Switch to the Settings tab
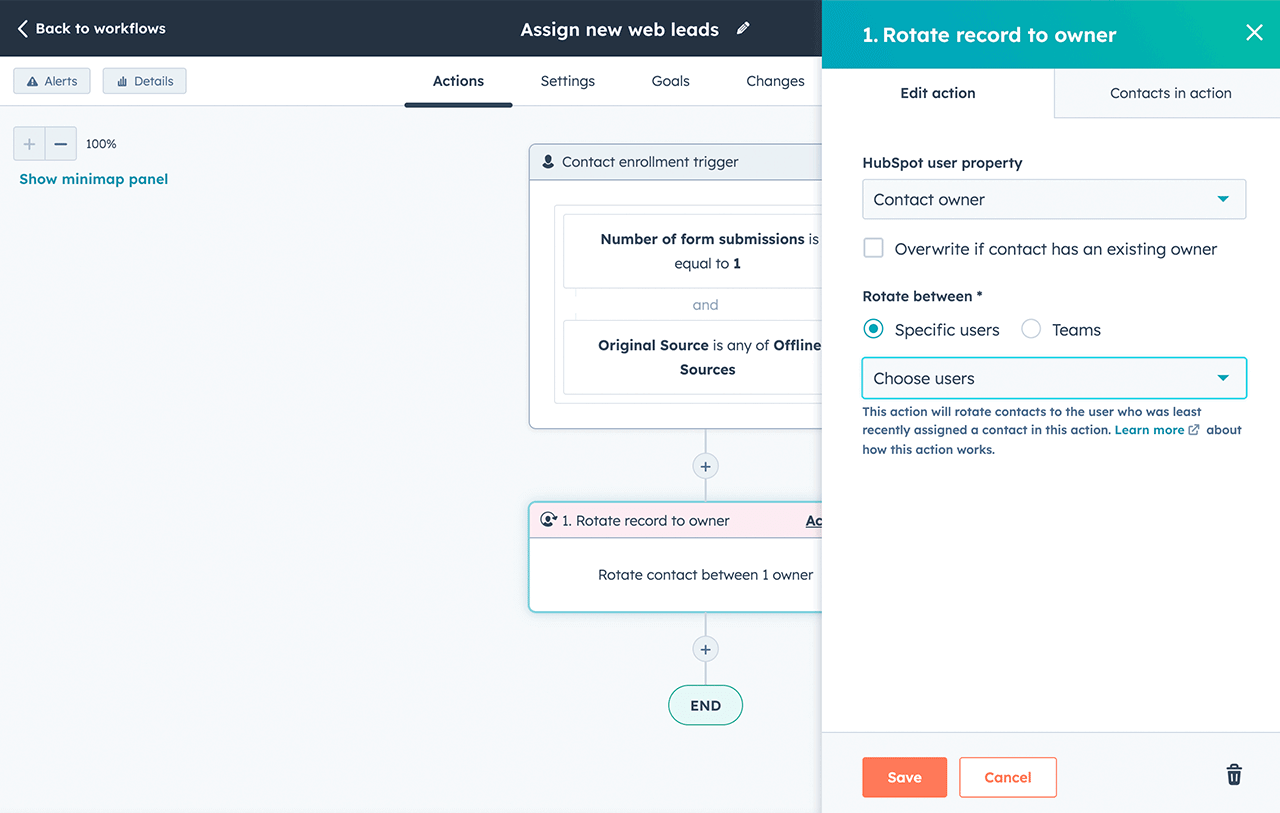 coord(567,81)
